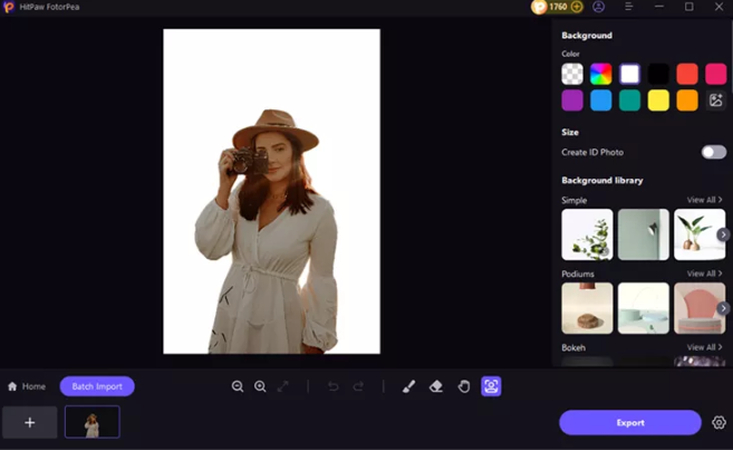Select the transparent checkerboard background swatch
This screenshot has width=733, height=450.
click(572, 74)
